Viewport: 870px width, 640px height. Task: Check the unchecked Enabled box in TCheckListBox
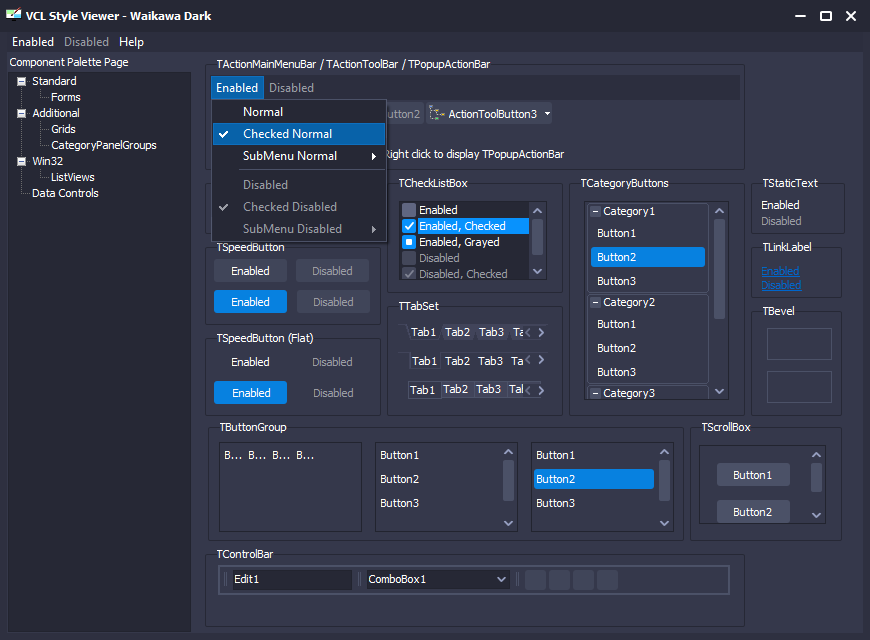pos(409,210)
